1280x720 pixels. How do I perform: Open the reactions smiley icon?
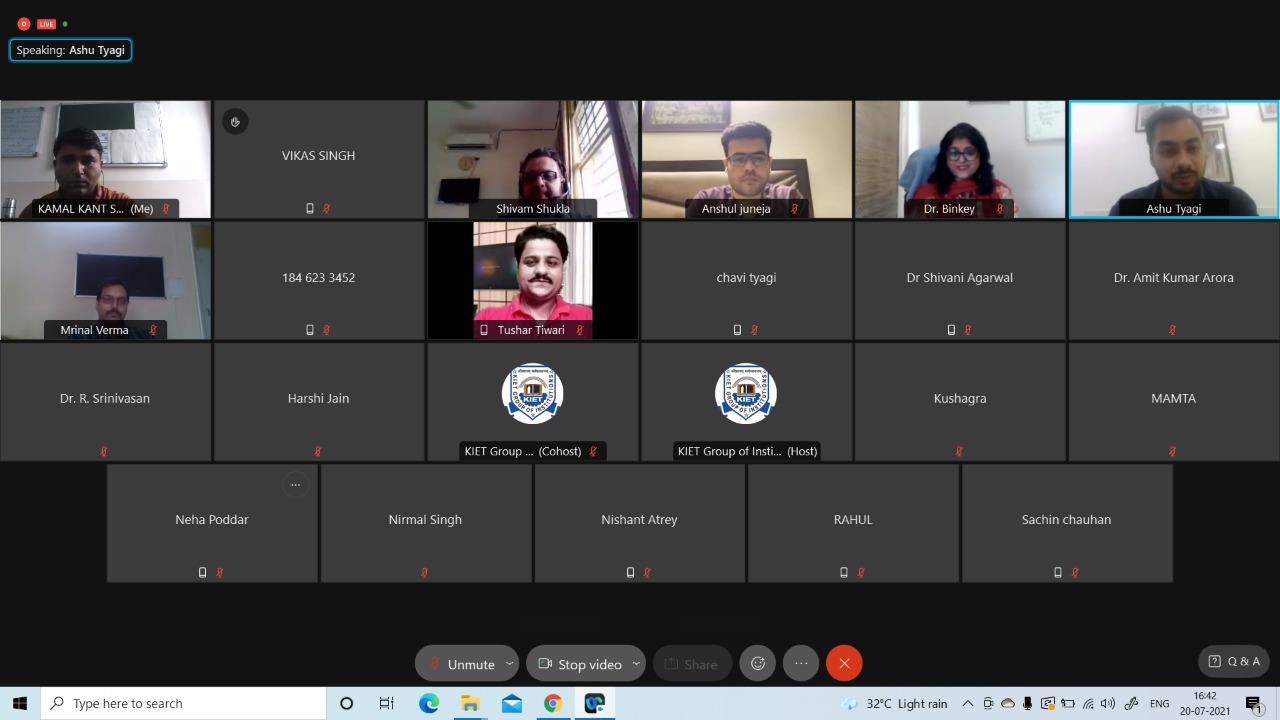pyautogui.click(x=758, y=663)
